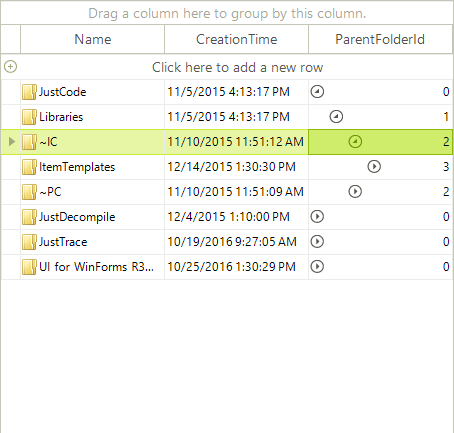Click the folder icon beside ItemTemplates
Screen dimensions: 454x433
pyautogui.click(x=29, y=167)
